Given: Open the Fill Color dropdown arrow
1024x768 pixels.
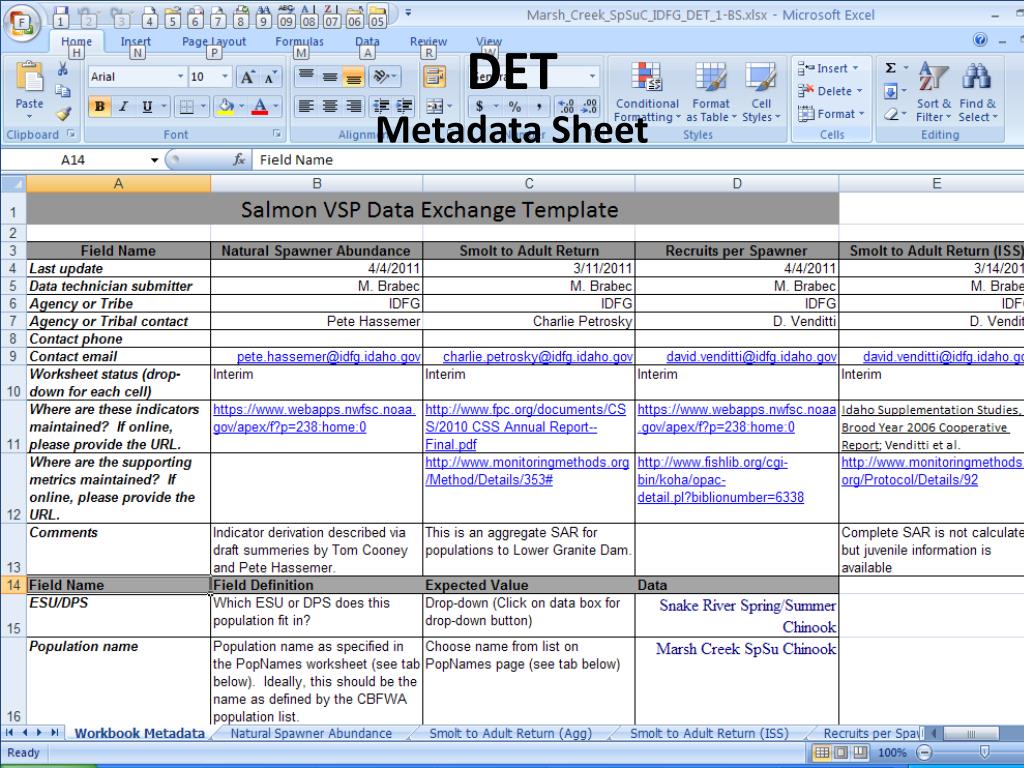Looking at the screenshot, I should [x=242, y=106].
